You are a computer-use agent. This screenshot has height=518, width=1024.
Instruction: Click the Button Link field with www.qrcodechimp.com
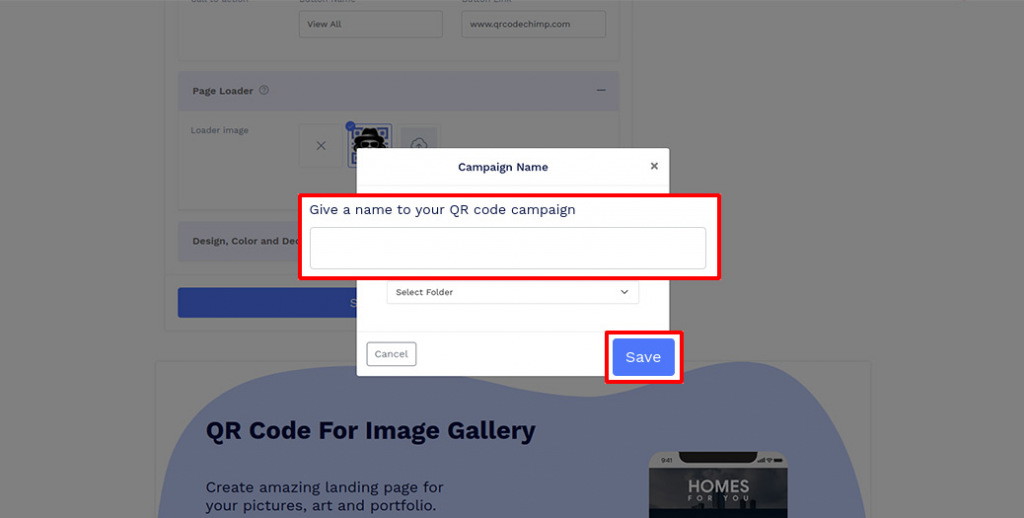pyautogui.click(x=534, y=24)
